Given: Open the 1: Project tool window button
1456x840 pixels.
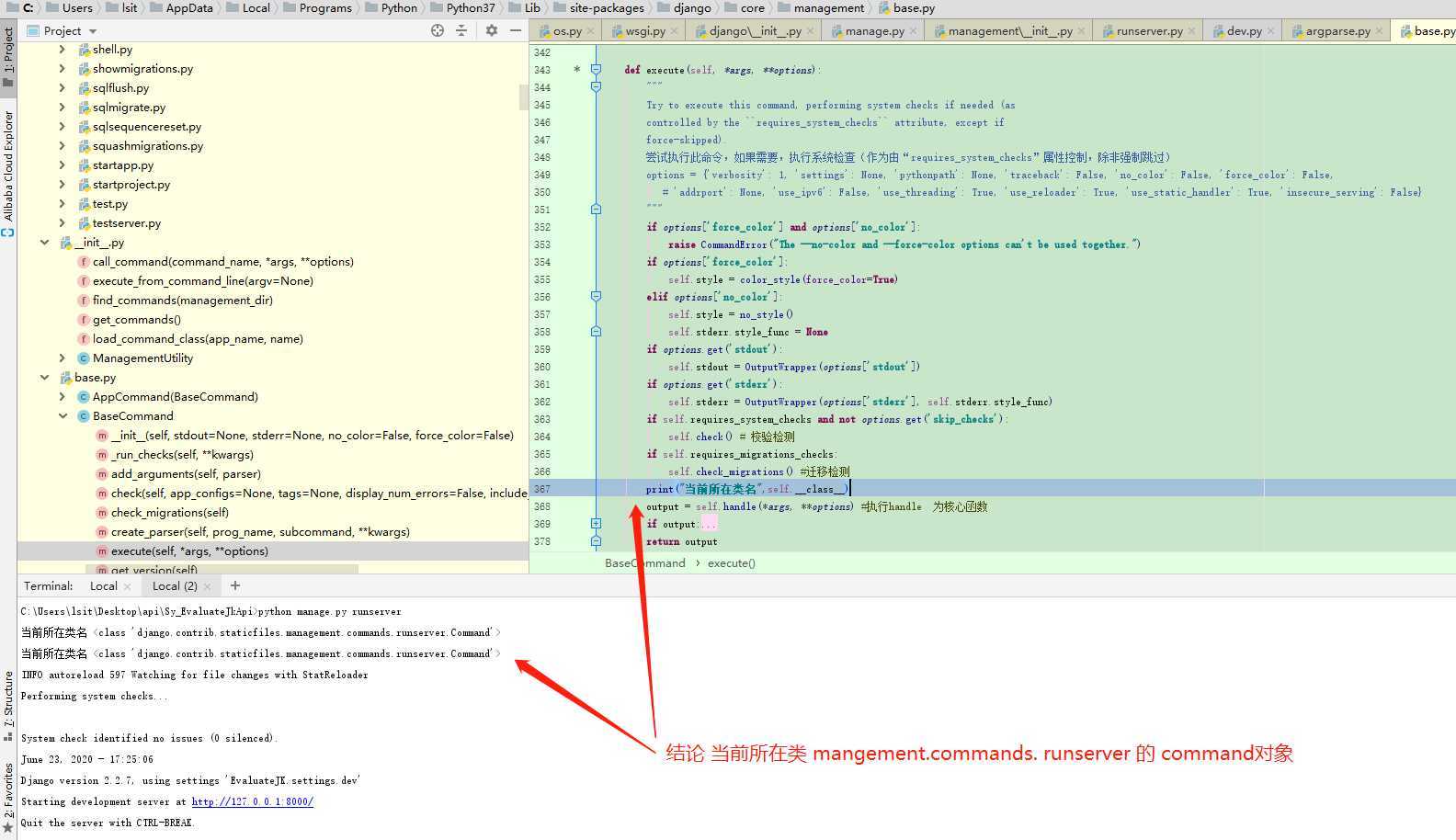Looking at the screenshot, I should [x=8, y=57].
